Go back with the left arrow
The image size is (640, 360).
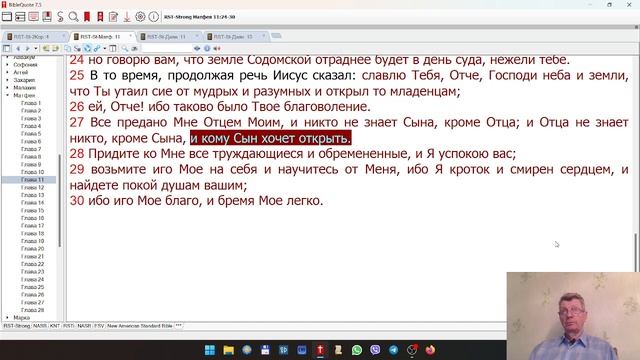pos(18,48)
